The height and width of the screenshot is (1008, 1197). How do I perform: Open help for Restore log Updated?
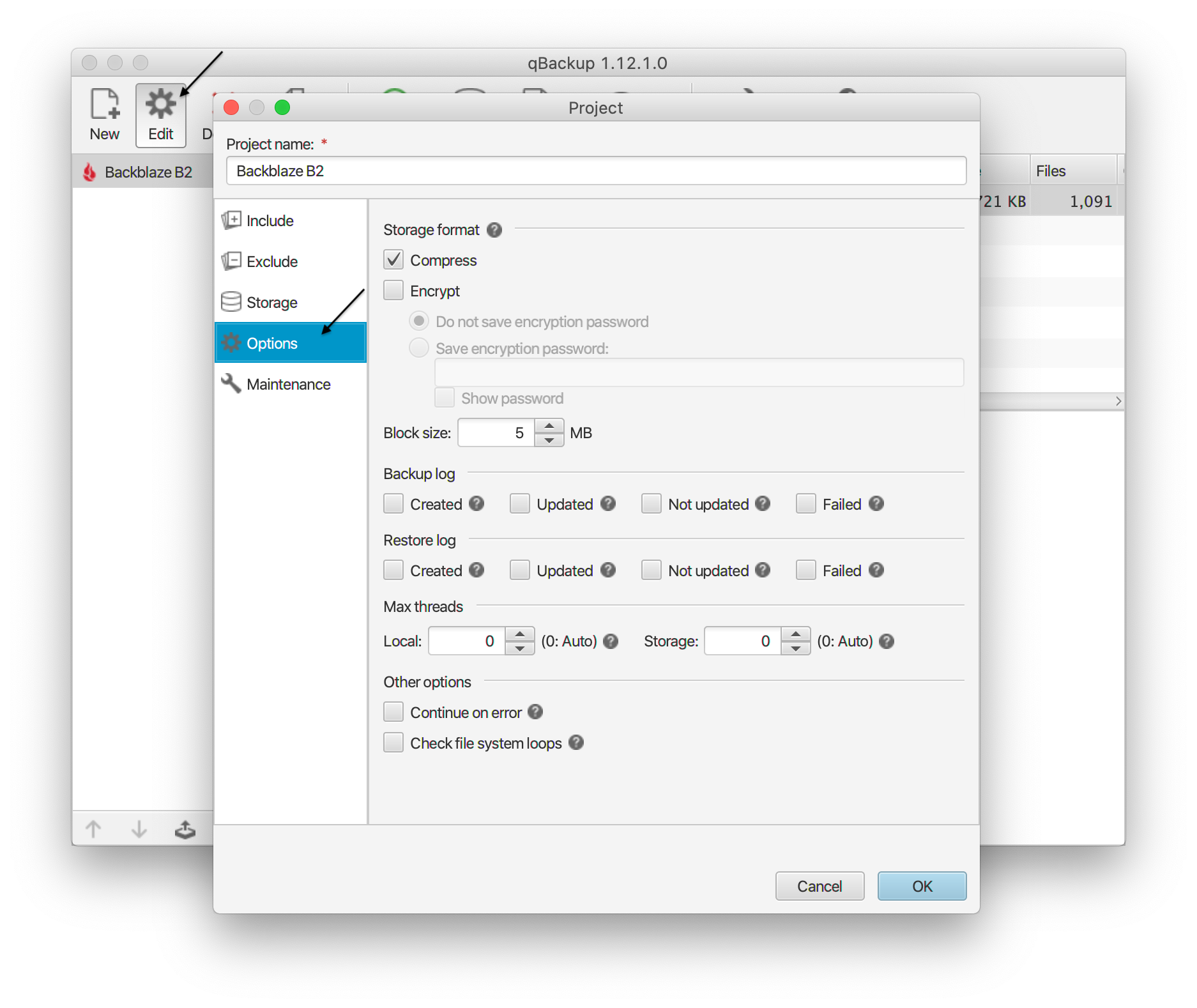point(608,570)
